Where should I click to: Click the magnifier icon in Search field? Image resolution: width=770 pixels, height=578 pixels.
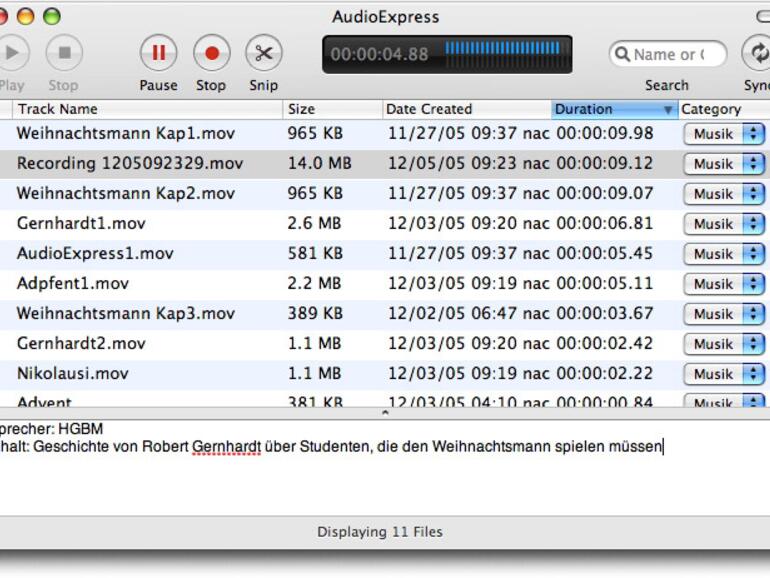coord(622,54)
